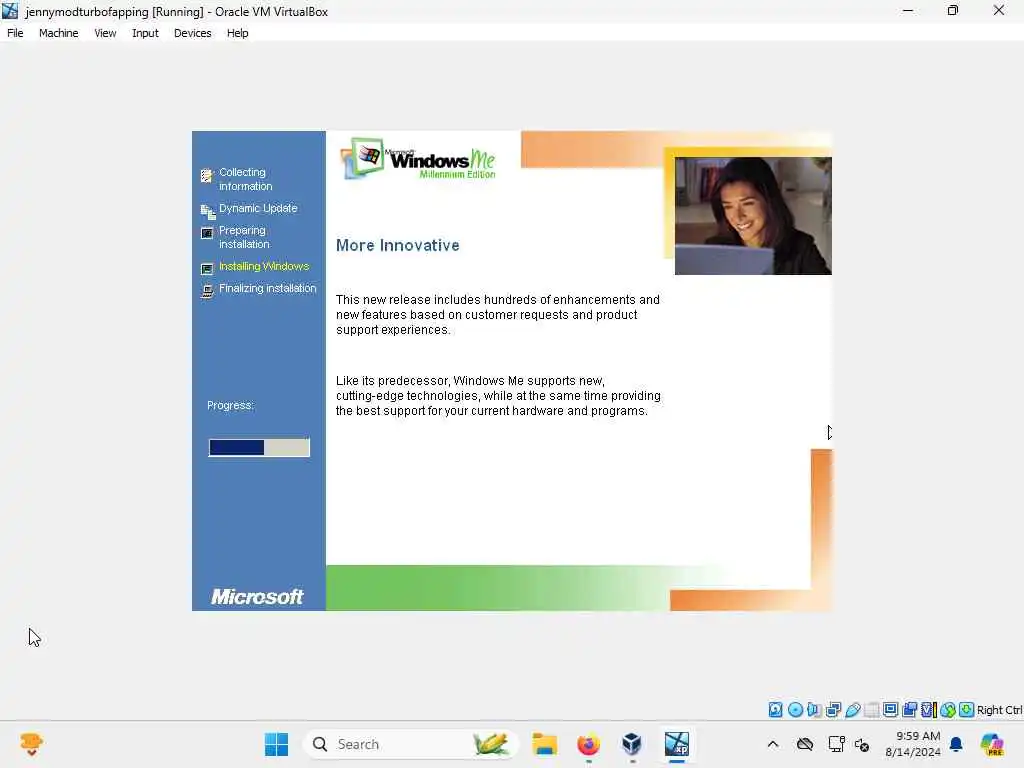Click the Dynamic Update step text
The height and width of the screenshot is (768, 1024).
[x=258, y=208]
